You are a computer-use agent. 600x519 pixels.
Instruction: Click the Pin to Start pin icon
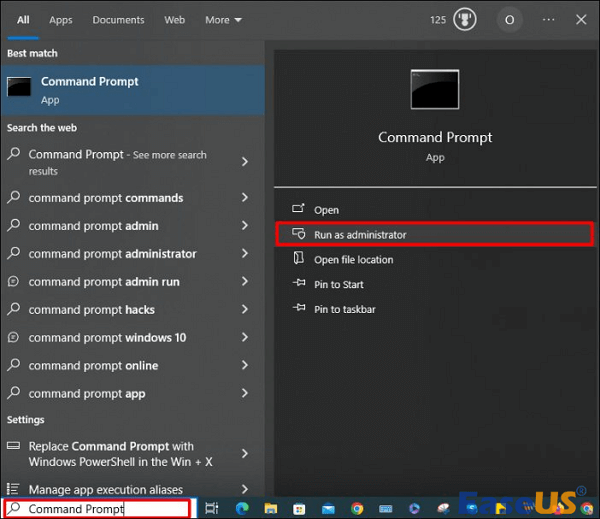pos(298,284)
